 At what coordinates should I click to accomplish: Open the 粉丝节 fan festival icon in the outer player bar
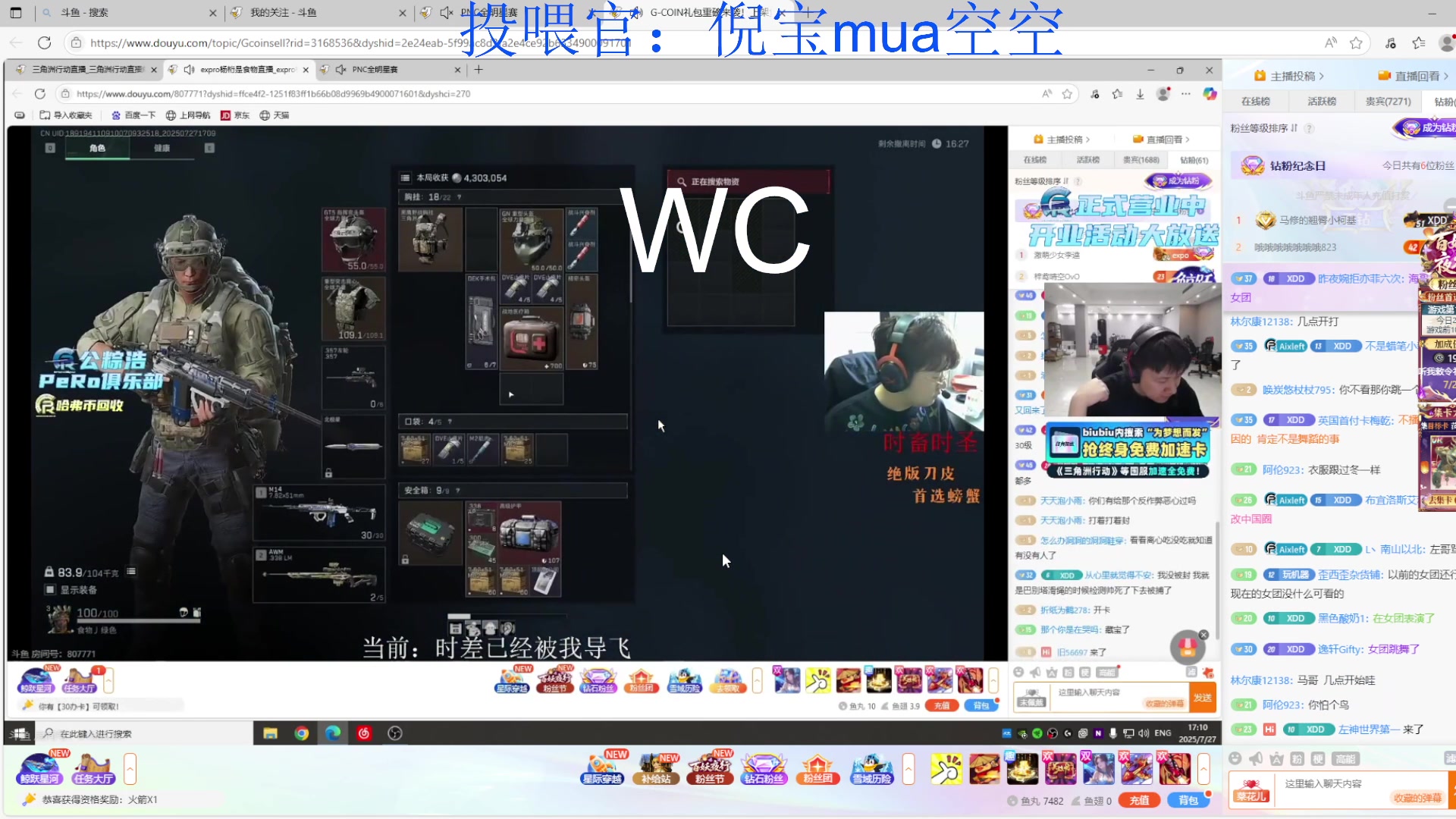pos(710,769)
